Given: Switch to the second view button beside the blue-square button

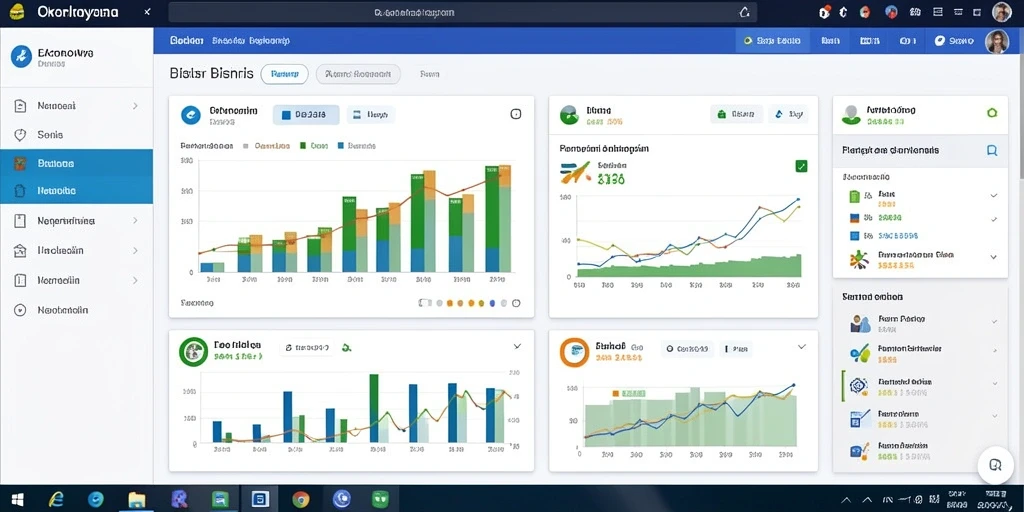Looking at the screenshot, I should (x=370, y=114).
